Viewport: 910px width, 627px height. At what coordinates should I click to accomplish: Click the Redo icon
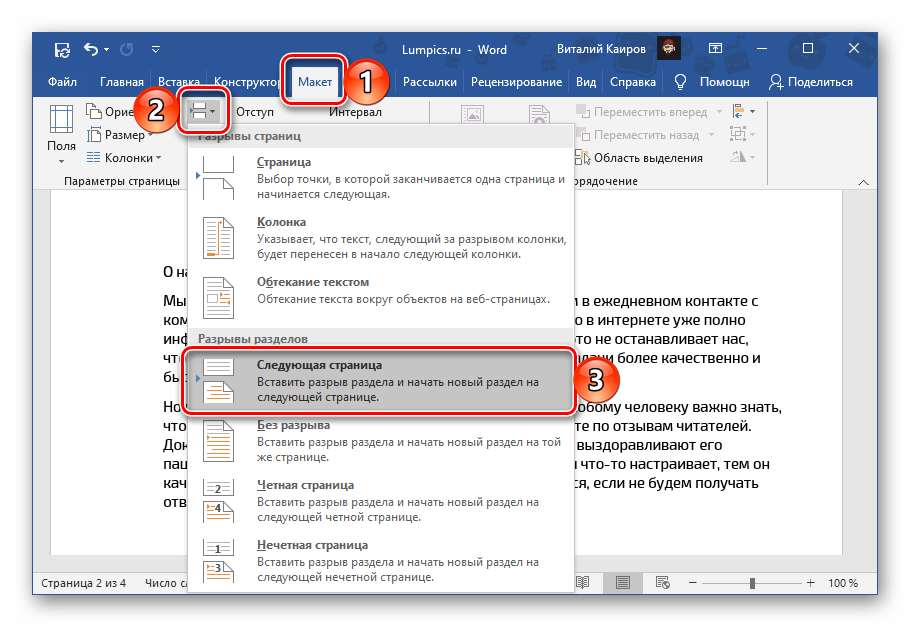pos(127,50)
